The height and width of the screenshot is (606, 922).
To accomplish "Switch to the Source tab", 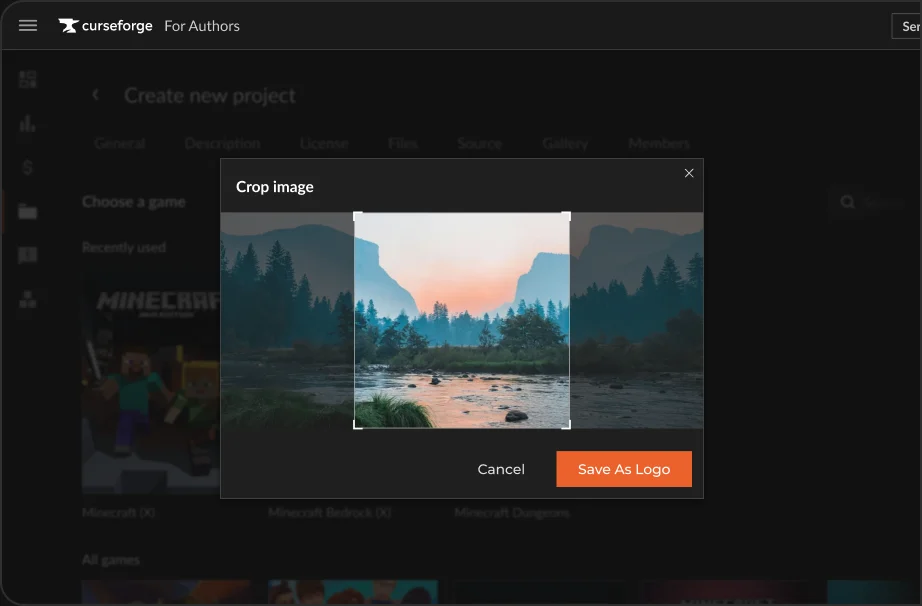I will coord(480,143).
